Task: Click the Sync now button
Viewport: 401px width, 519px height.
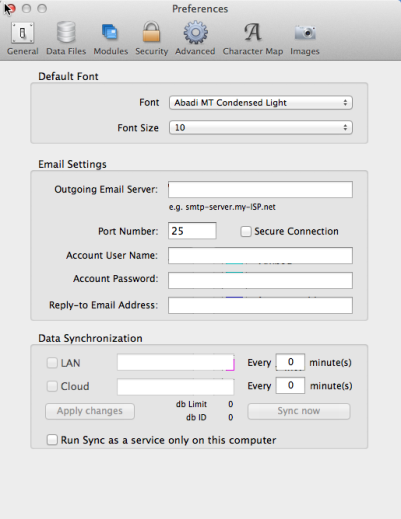Action: [299, 411]
